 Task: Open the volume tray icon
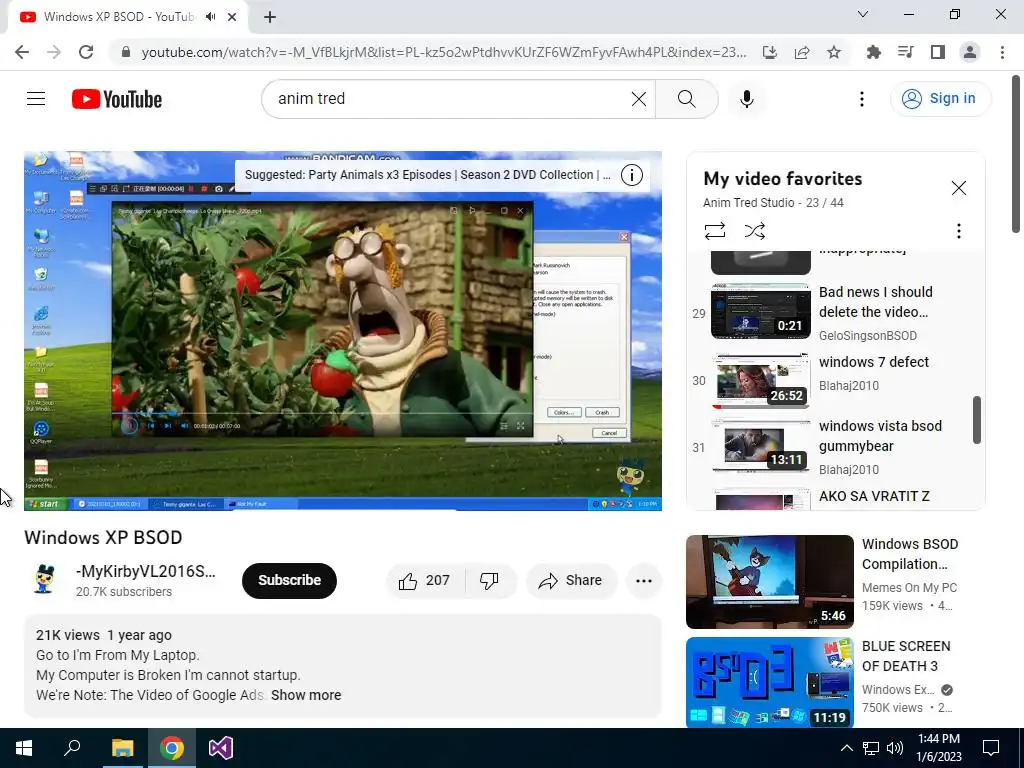[x=895, y=748]
